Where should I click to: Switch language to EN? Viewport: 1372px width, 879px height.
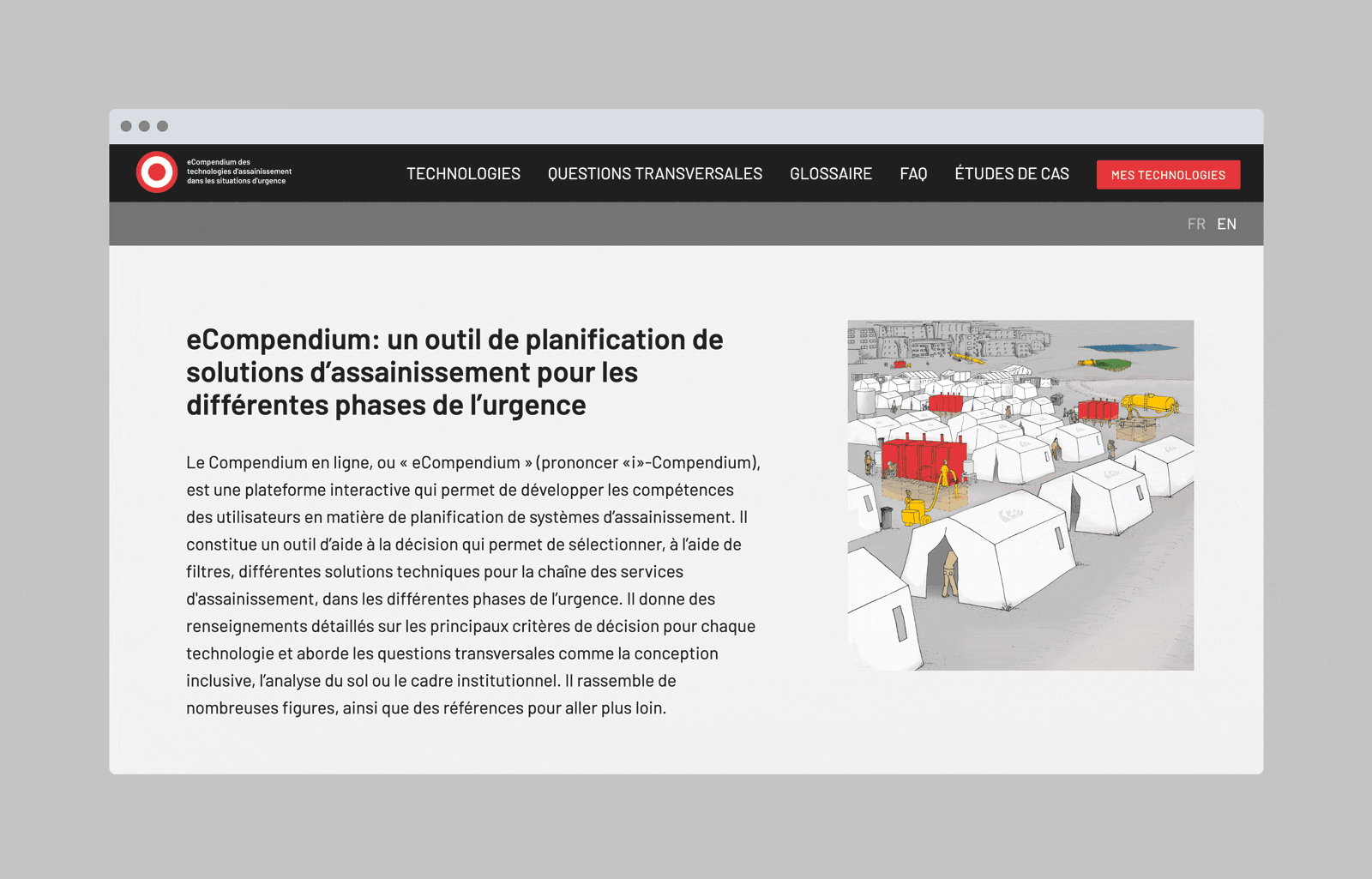point(1227,224)
